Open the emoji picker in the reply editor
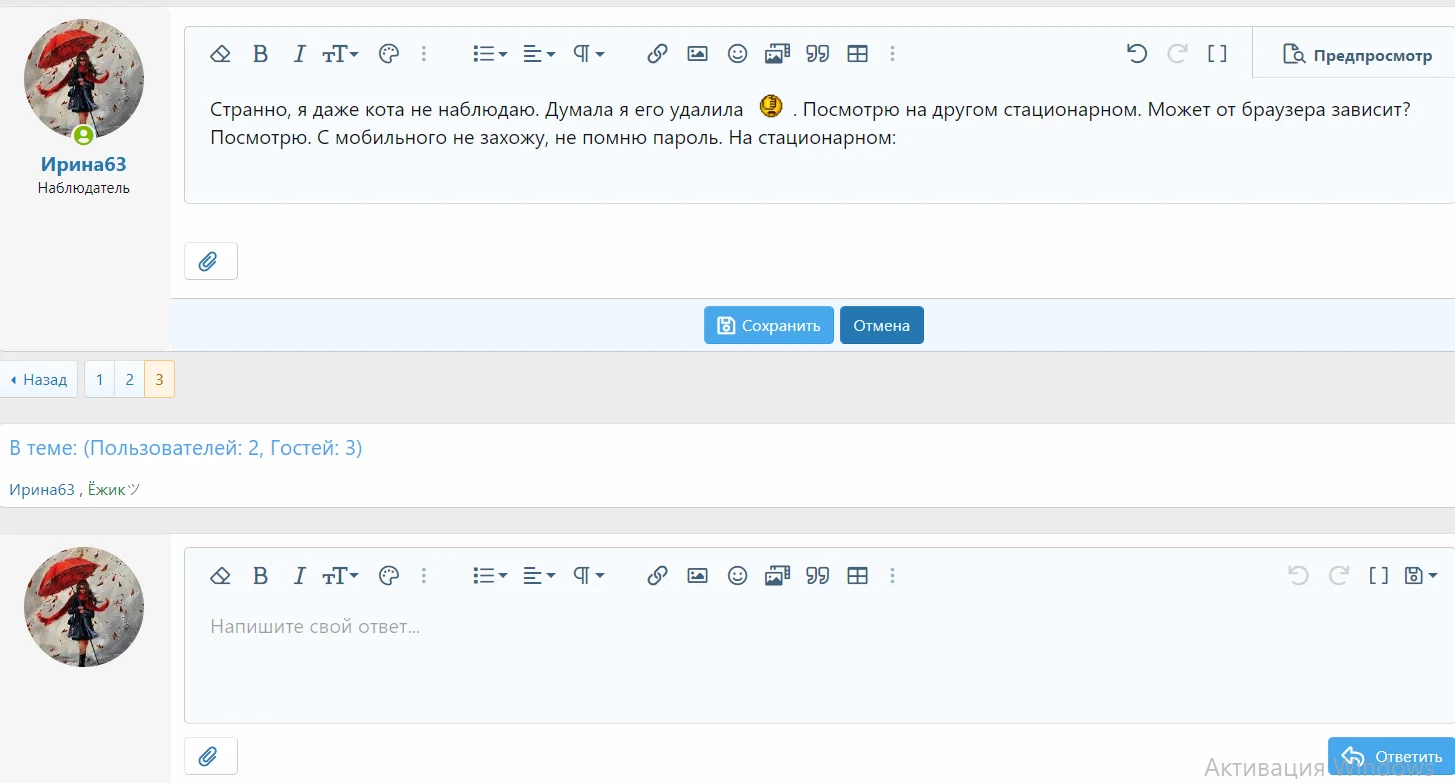The height and width of the screenshot is (783, 1455). point(738,576)
